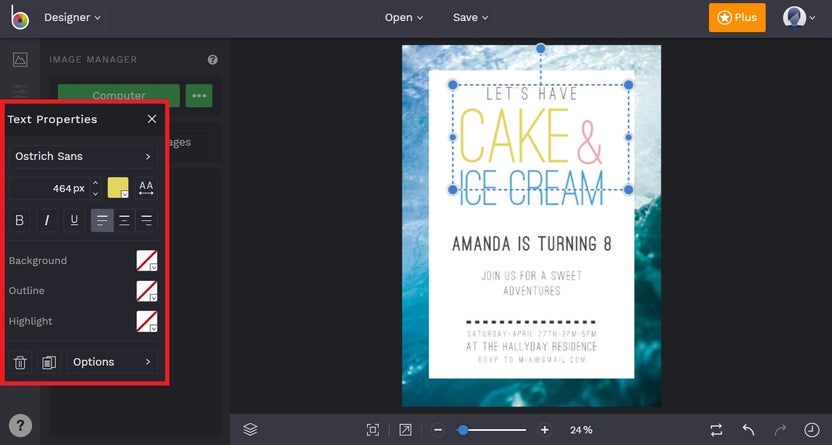Click the rotate handle above the text box
The height and width of the screenshot is (445, 832).
[540, 49]
